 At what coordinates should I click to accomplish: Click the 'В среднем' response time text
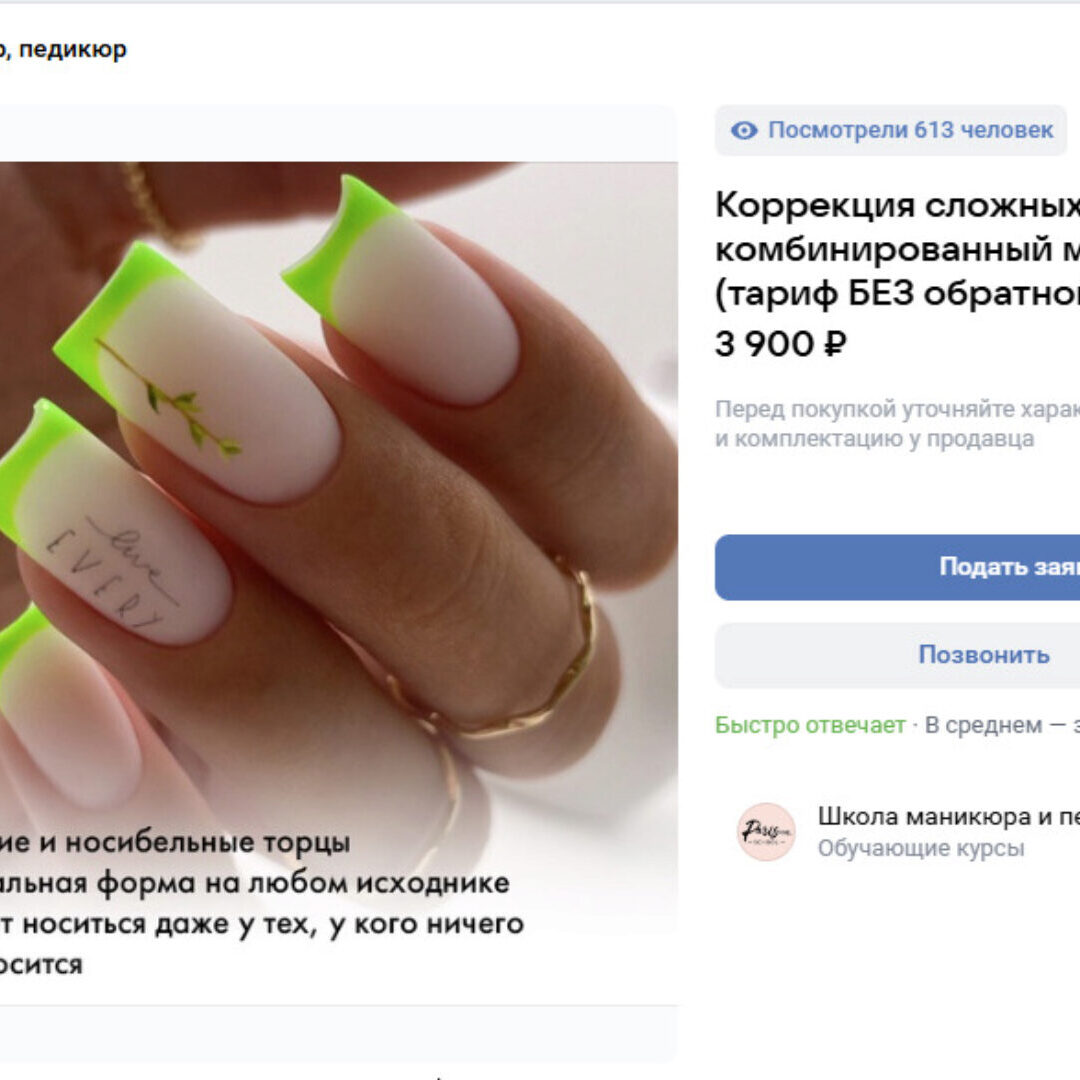click(983, 725)
